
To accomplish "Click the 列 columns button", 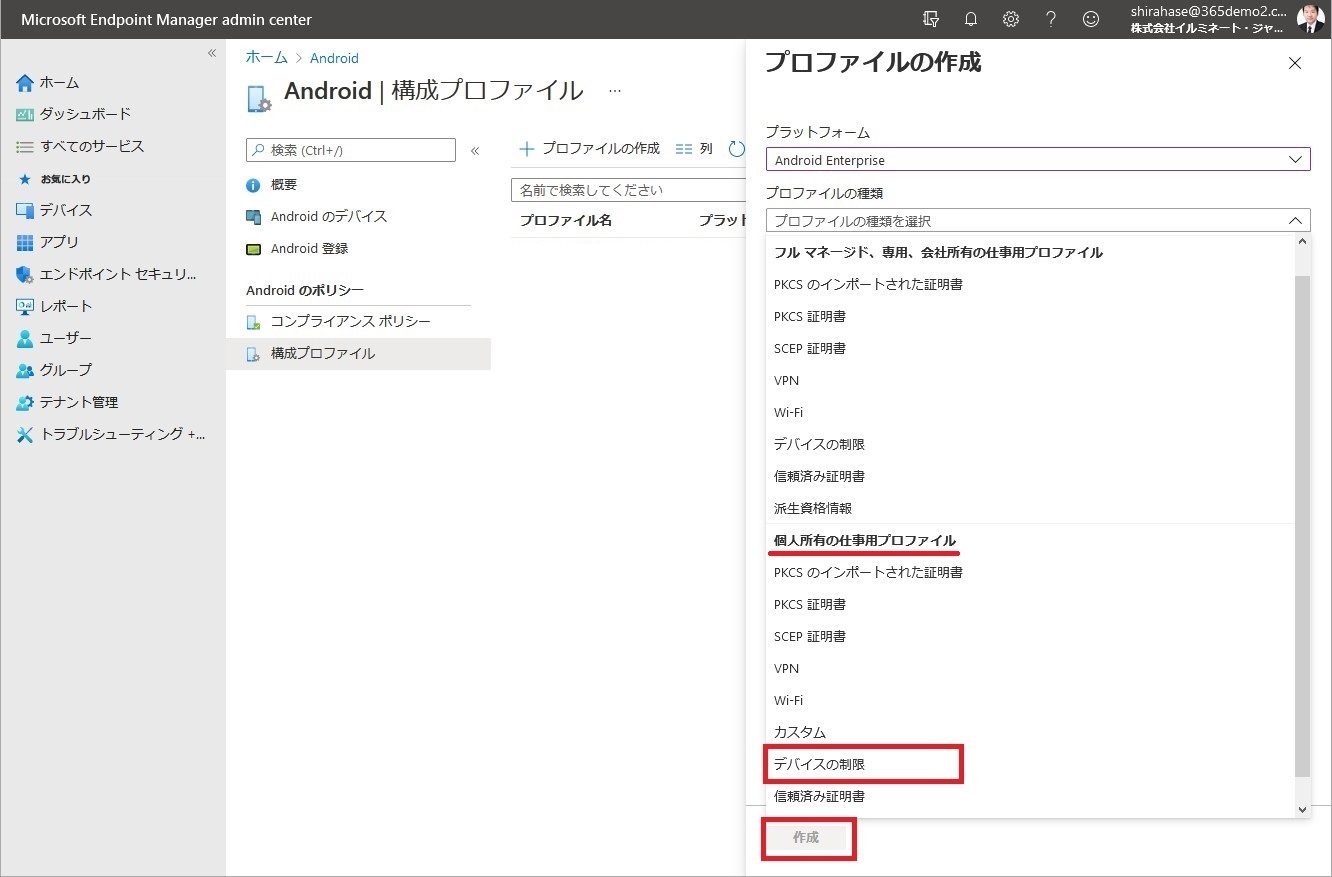I will tap(694, 149).
